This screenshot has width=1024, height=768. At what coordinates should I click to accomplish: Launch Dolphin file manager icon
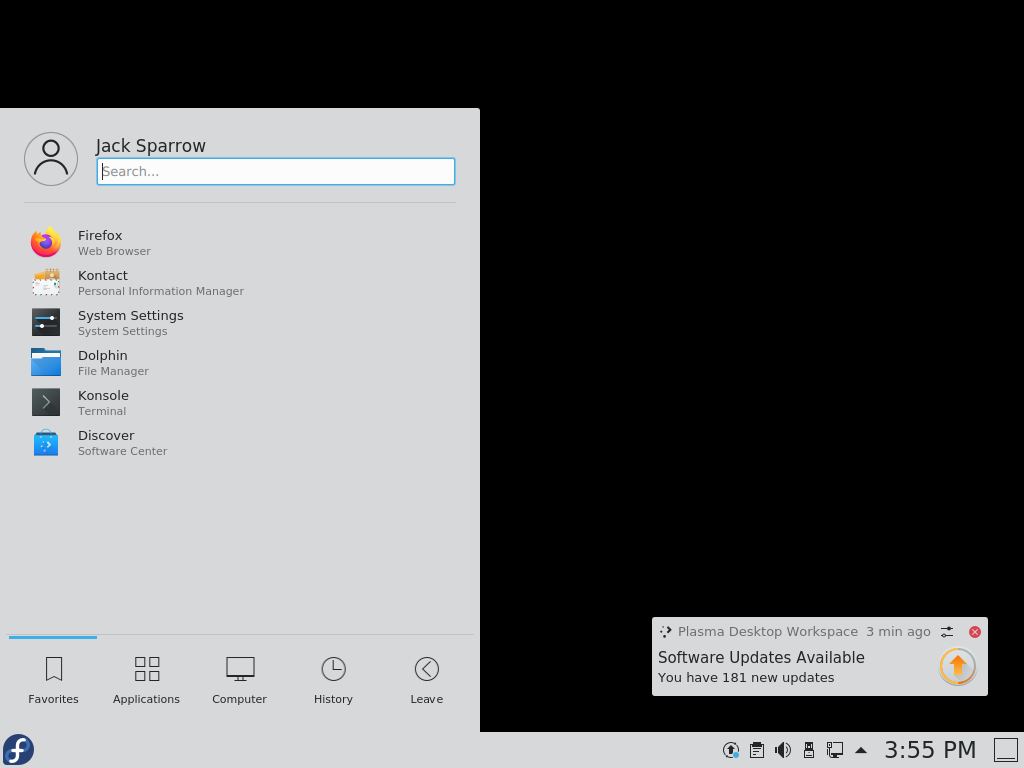coord(46,362)
